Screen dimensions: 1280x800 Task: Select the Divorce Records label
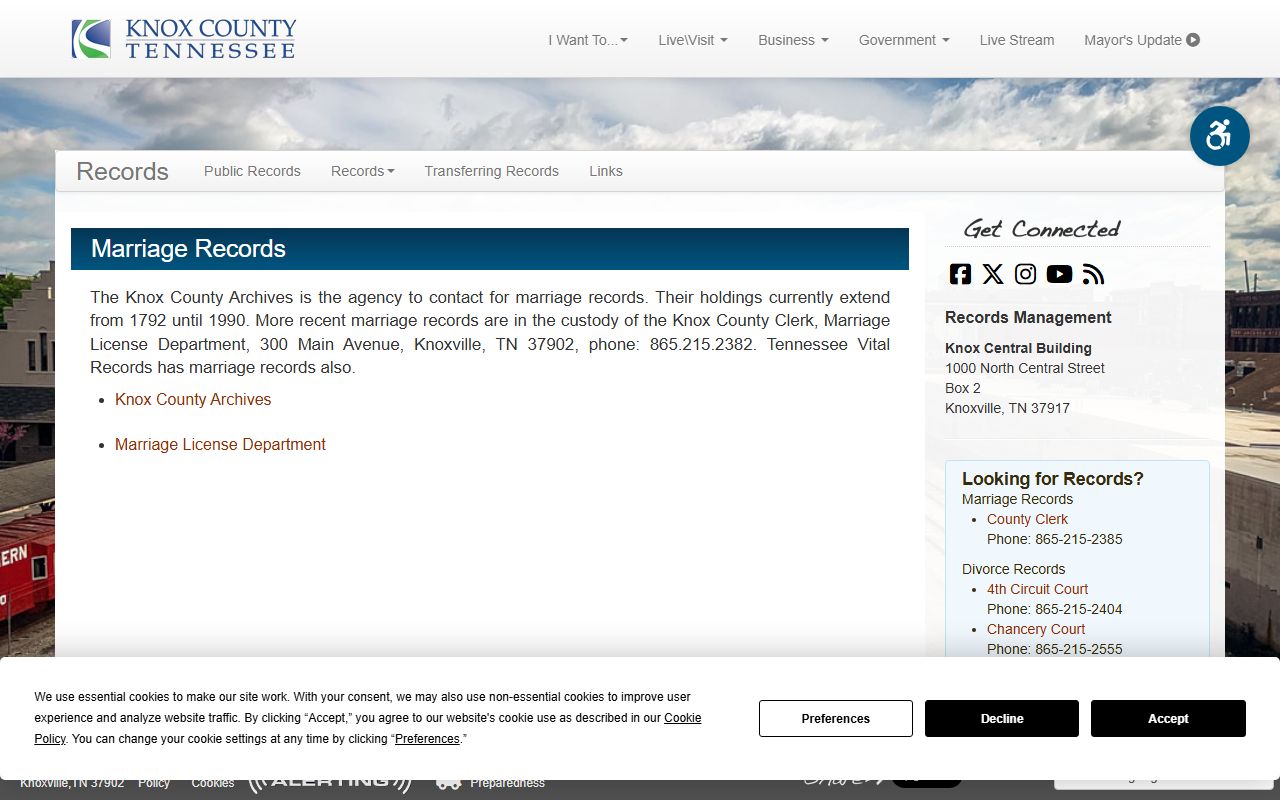(1014, 569)
